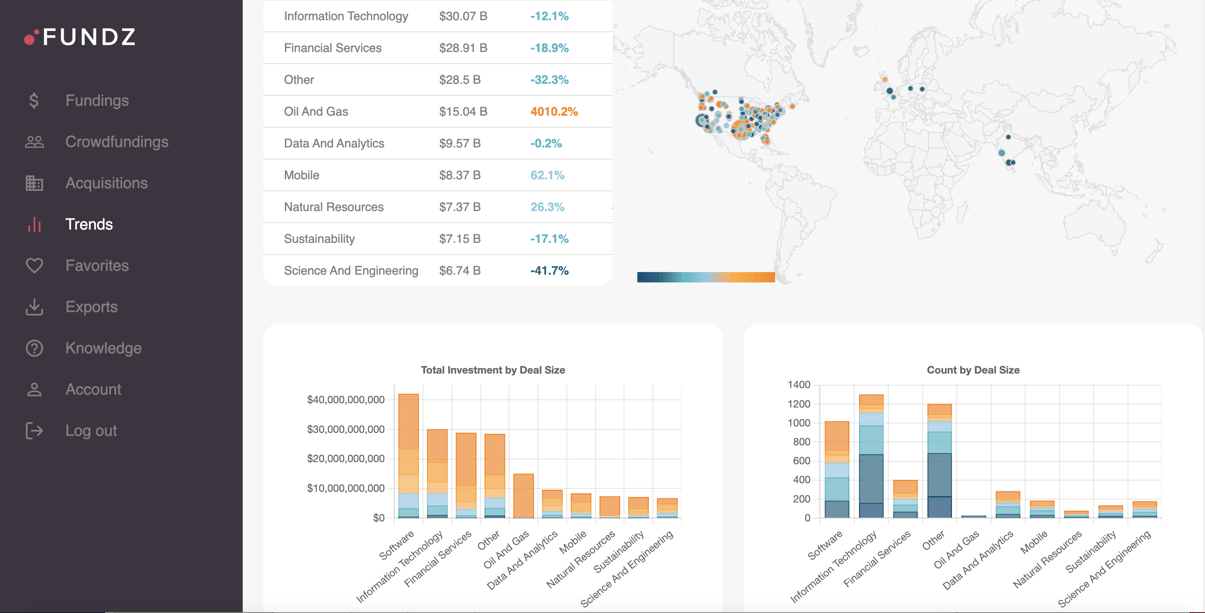Open Favorites via the heart icon
1205x613 pixels.
tap(35, 265)
